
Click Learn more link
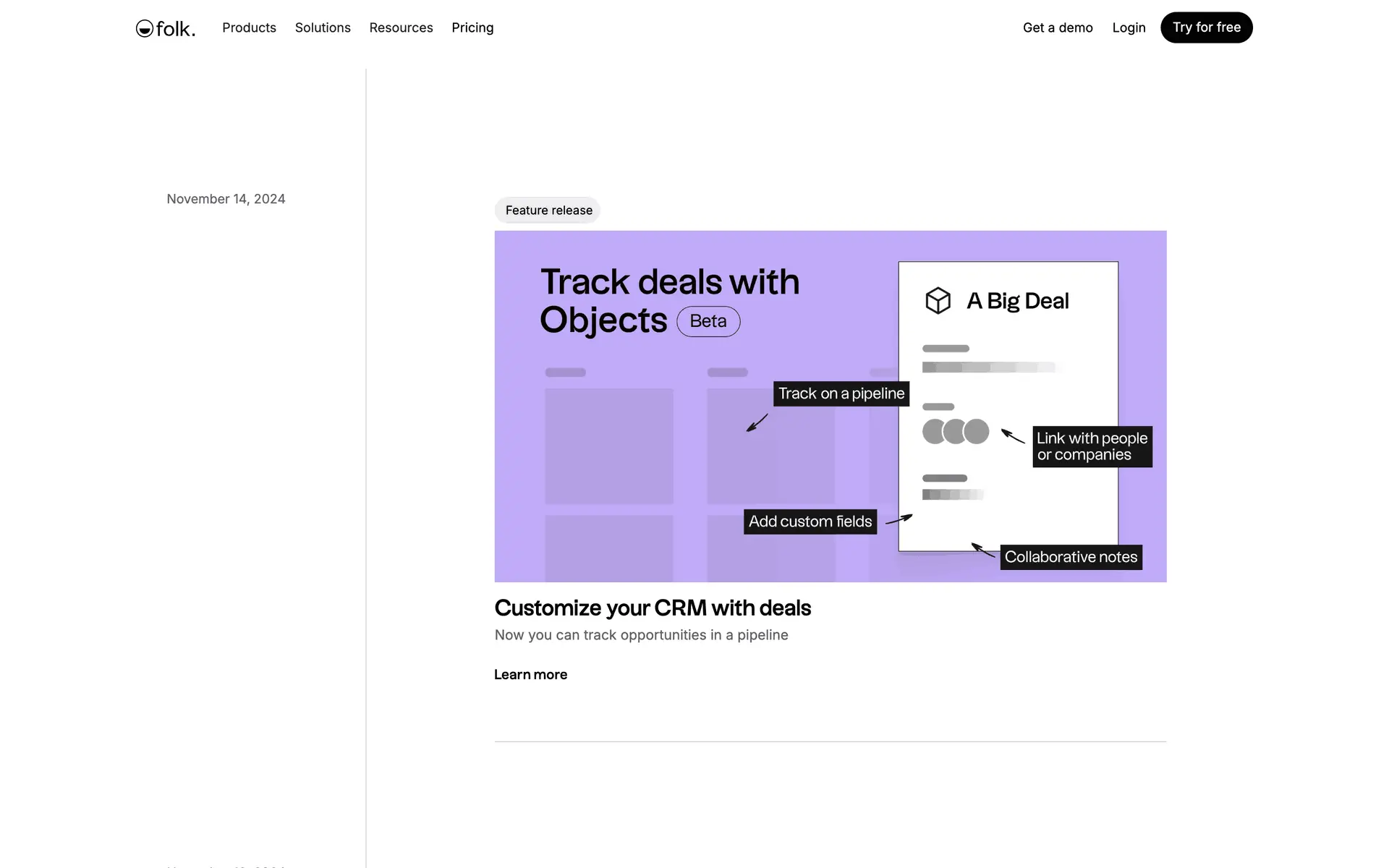[530, 674]
